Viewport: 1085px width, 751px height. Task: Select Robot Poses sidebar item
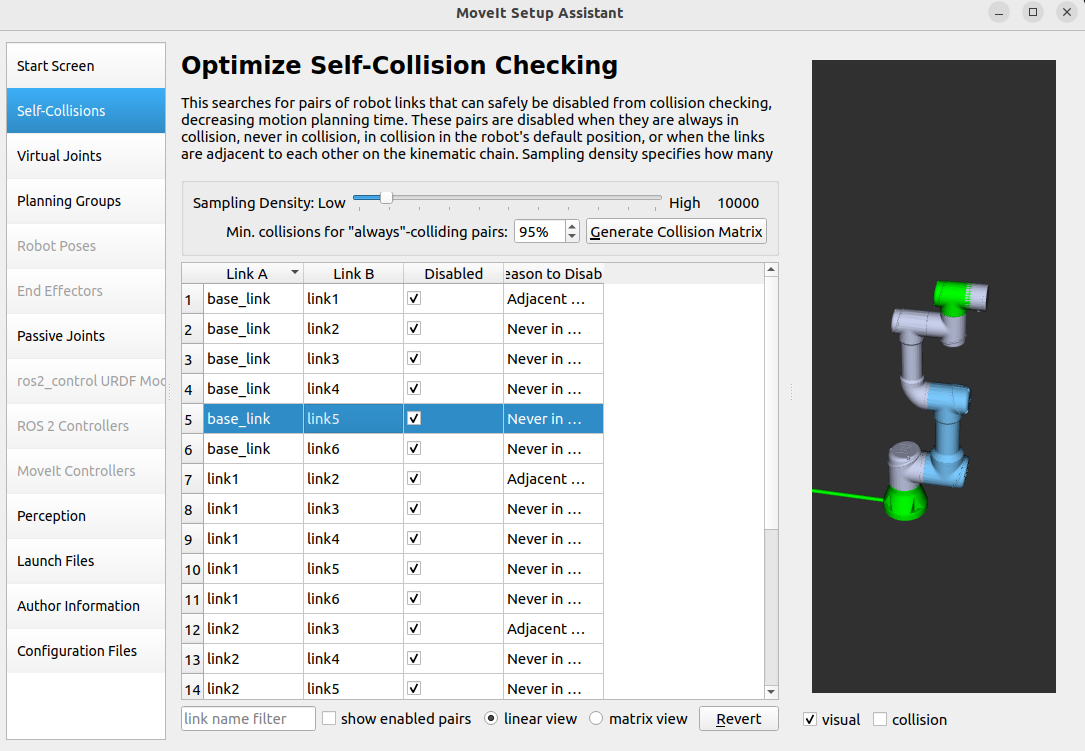[x=86, y=246]
